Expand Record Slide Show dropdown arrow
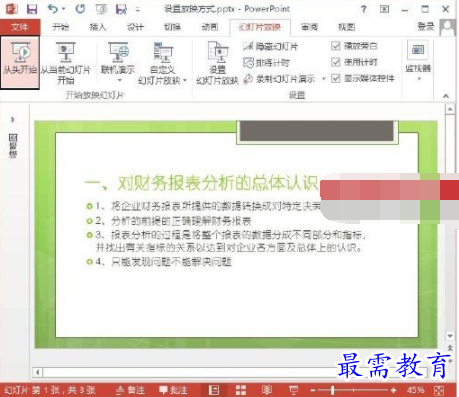The image size is (459, 397). pos(323,79)
